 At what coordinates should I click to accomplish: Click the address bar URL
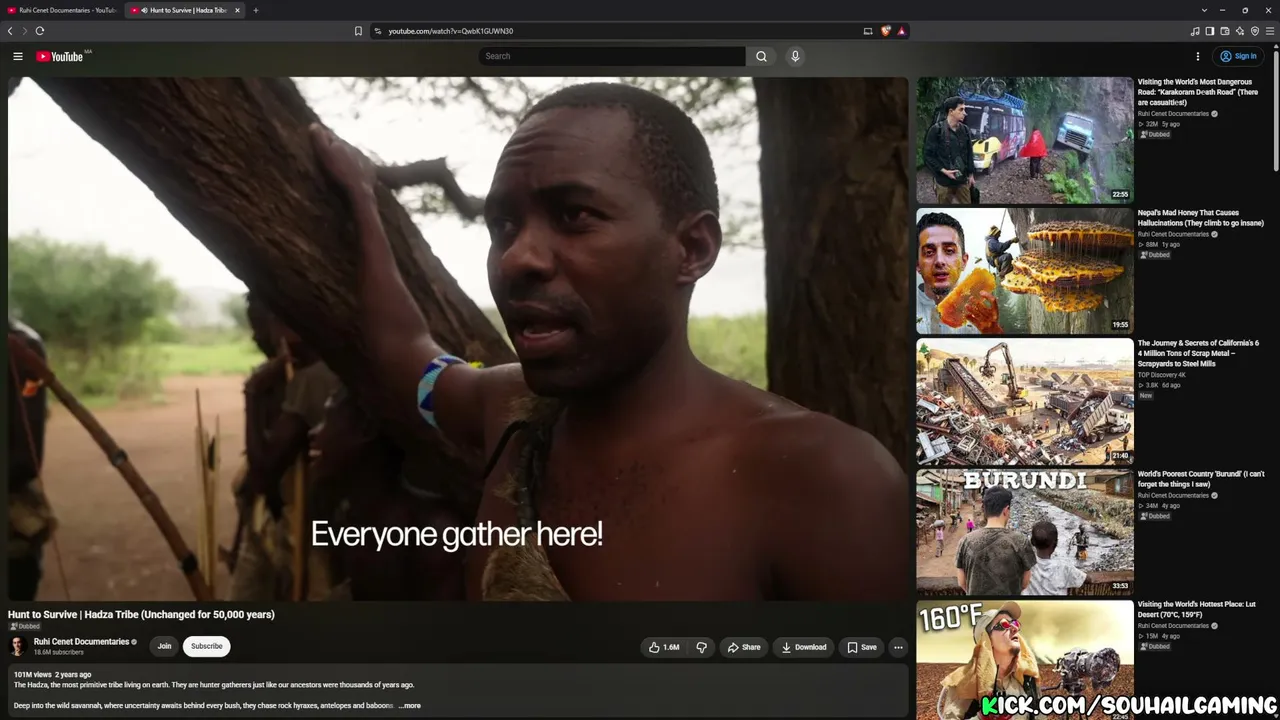pyautogui.click(x=451, y=31)
